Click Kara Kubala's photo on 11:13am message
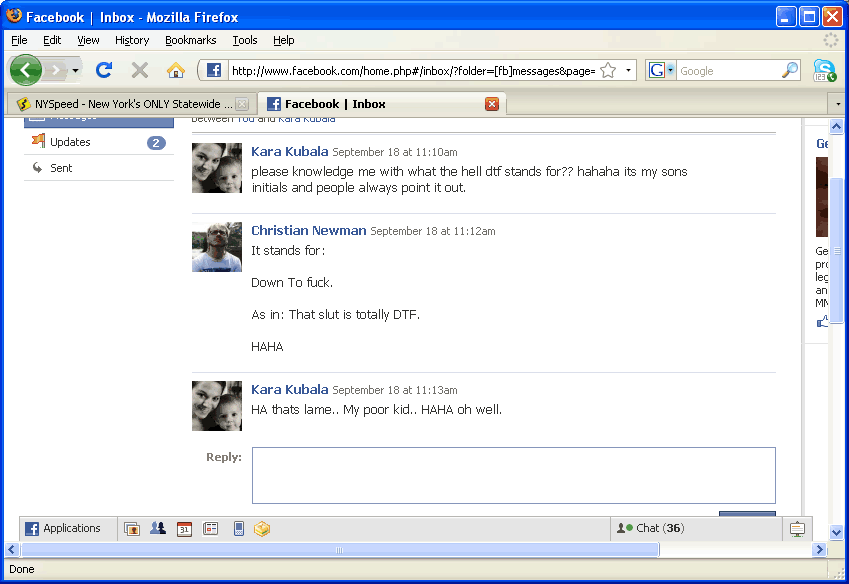The height and width of the screenshot is (584, 849). click(x=217, y=406)
